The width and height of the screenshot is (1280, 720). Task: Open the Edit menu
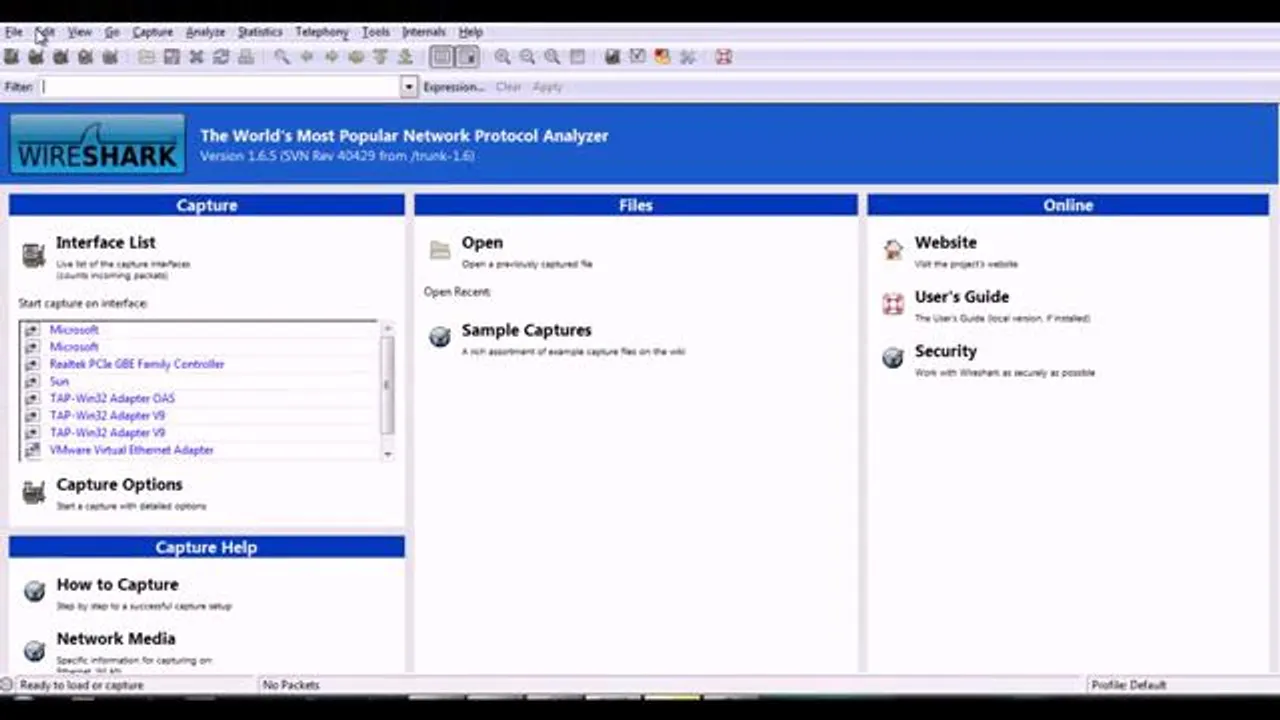(x=46, y=32)
